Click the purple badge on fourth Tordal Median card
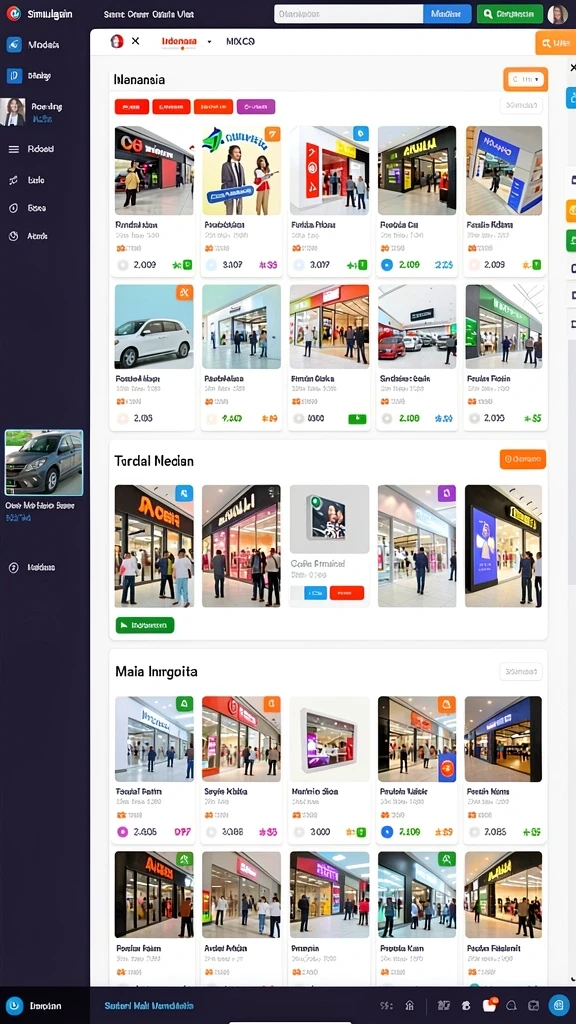The width and height of the screenshot is (576, 1024). [x=447, y=493]
